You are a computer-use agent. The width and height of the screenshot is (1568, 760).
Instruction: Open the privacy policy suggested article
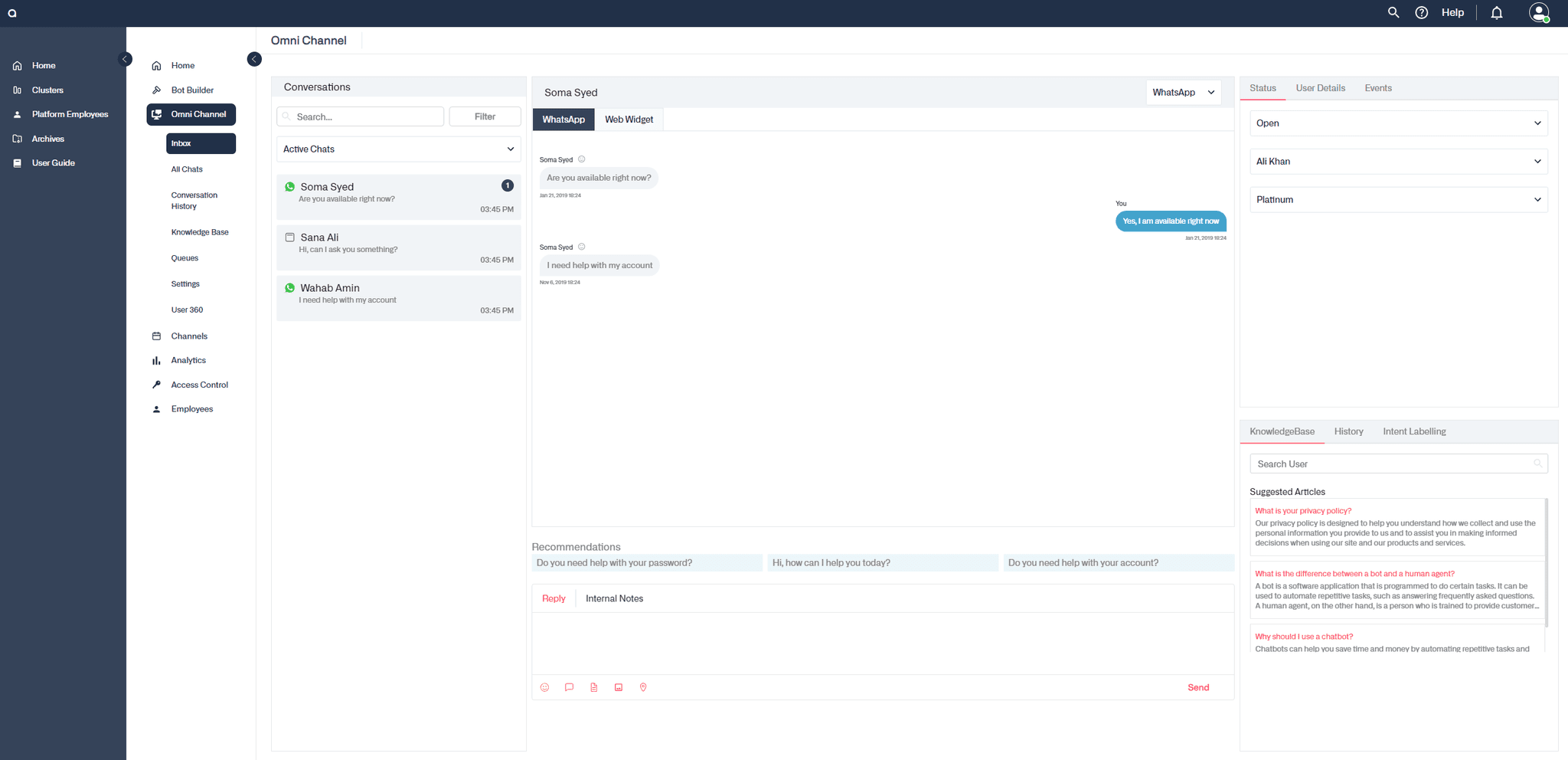(x=1303, y=511)
